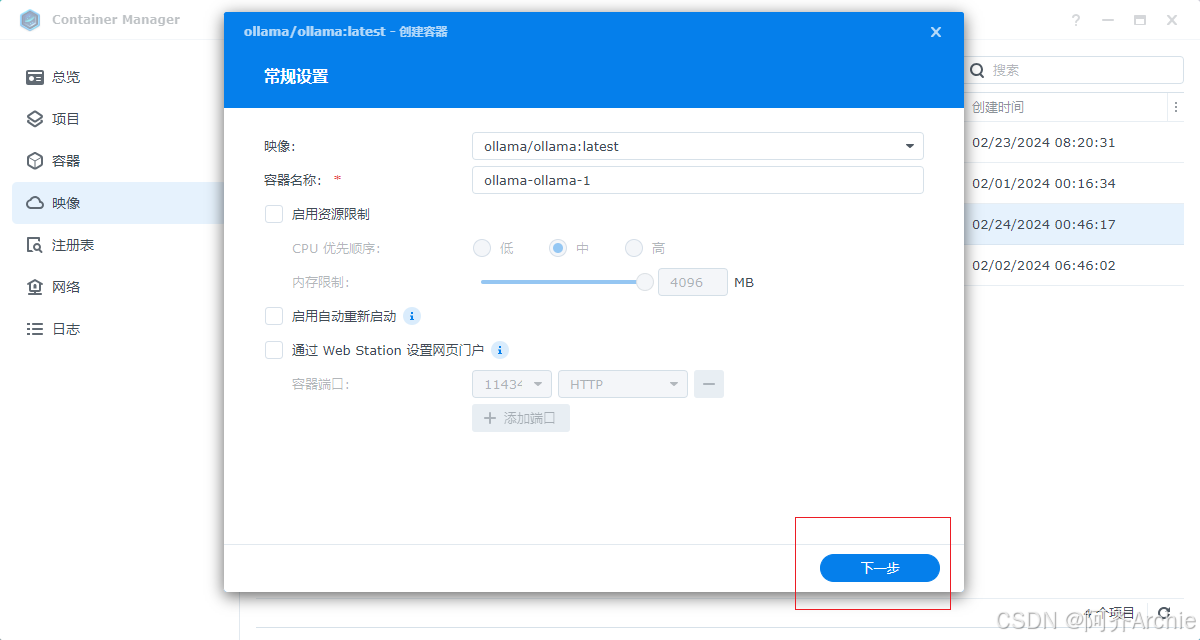Click the 下一步 (Next) button
Image resolution: width=1200 pixels, height=640 pixels.
(x=879, y=567)
